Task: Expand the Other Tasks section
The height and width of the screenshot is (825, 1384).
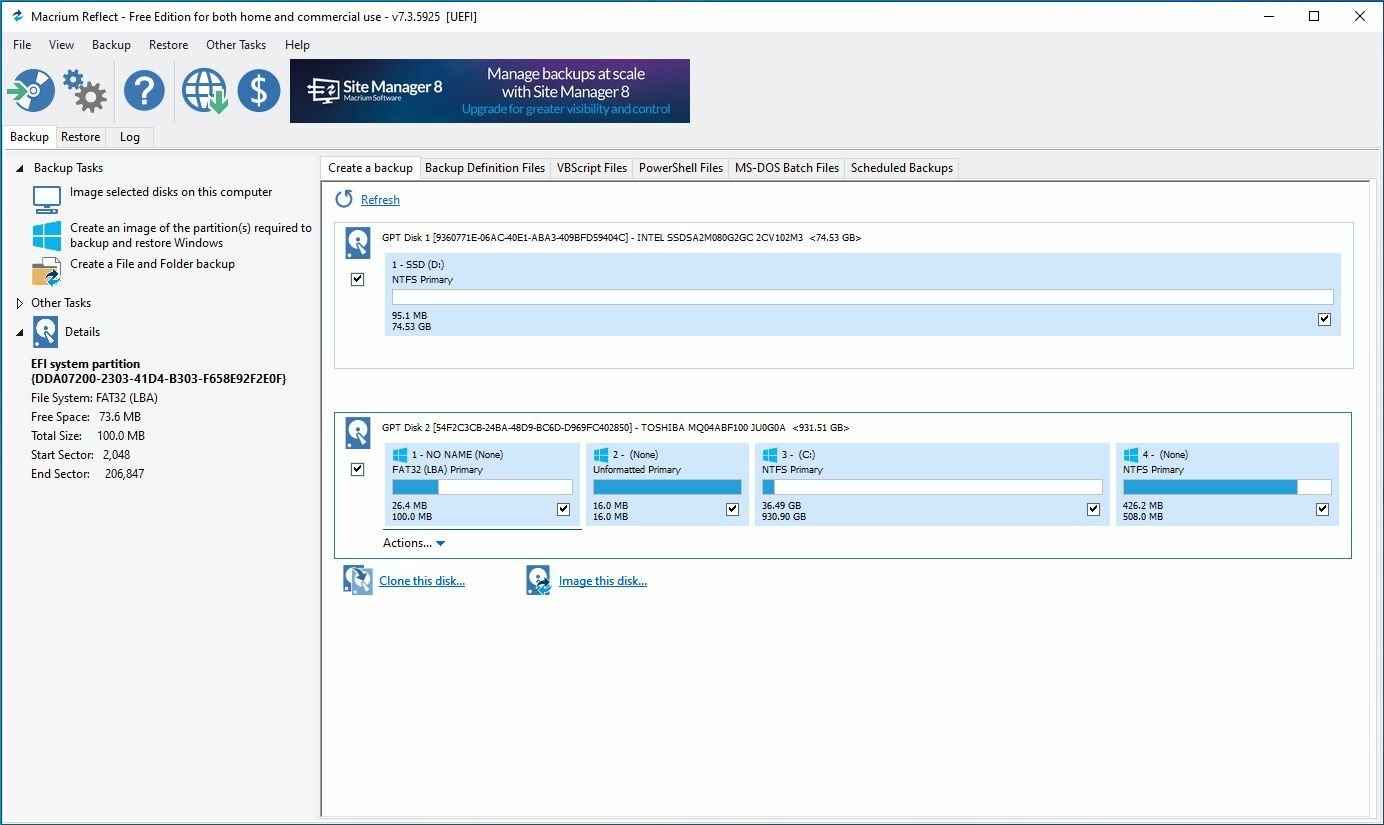Action: pyautogui.click(x=20, y=303)
